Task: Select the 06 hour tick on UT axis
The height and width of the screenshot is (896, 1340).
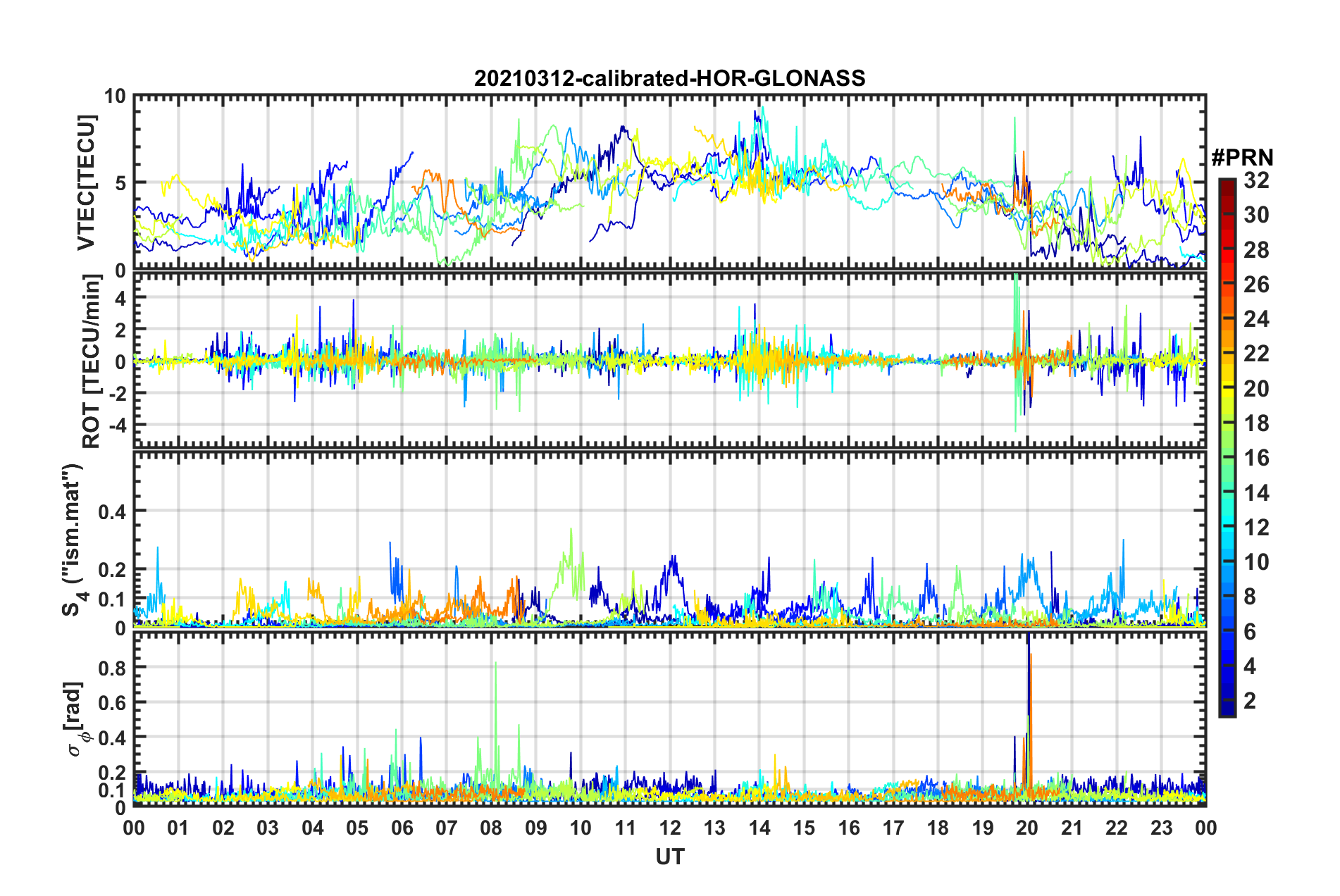Action: 402,828
